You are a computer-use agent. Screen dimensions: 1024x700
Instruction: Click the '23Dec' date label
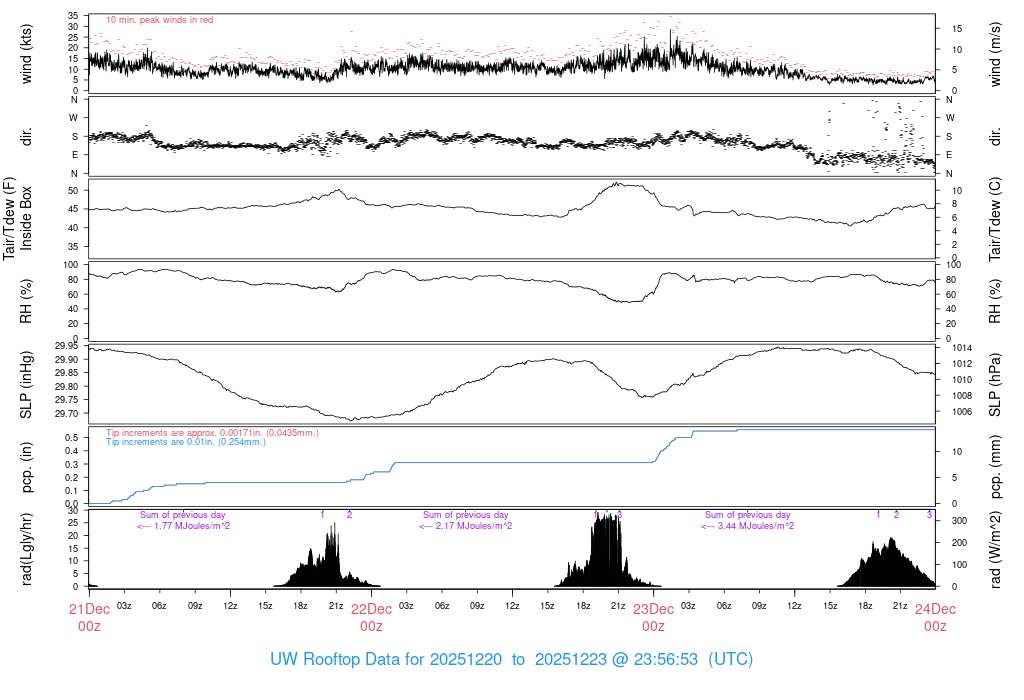coord(654,609)
